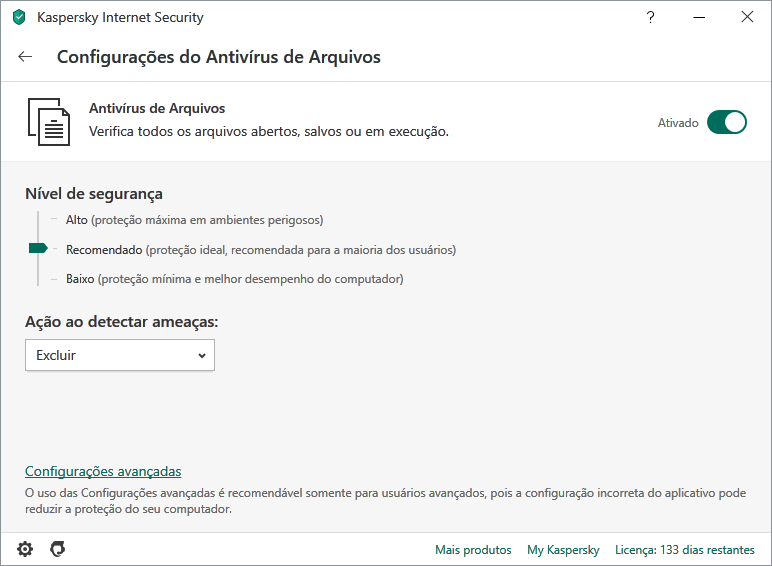Screen dimensions: 772x566
Task: Click the Kaspersky shield logo
Action: (x=19, y=17)
